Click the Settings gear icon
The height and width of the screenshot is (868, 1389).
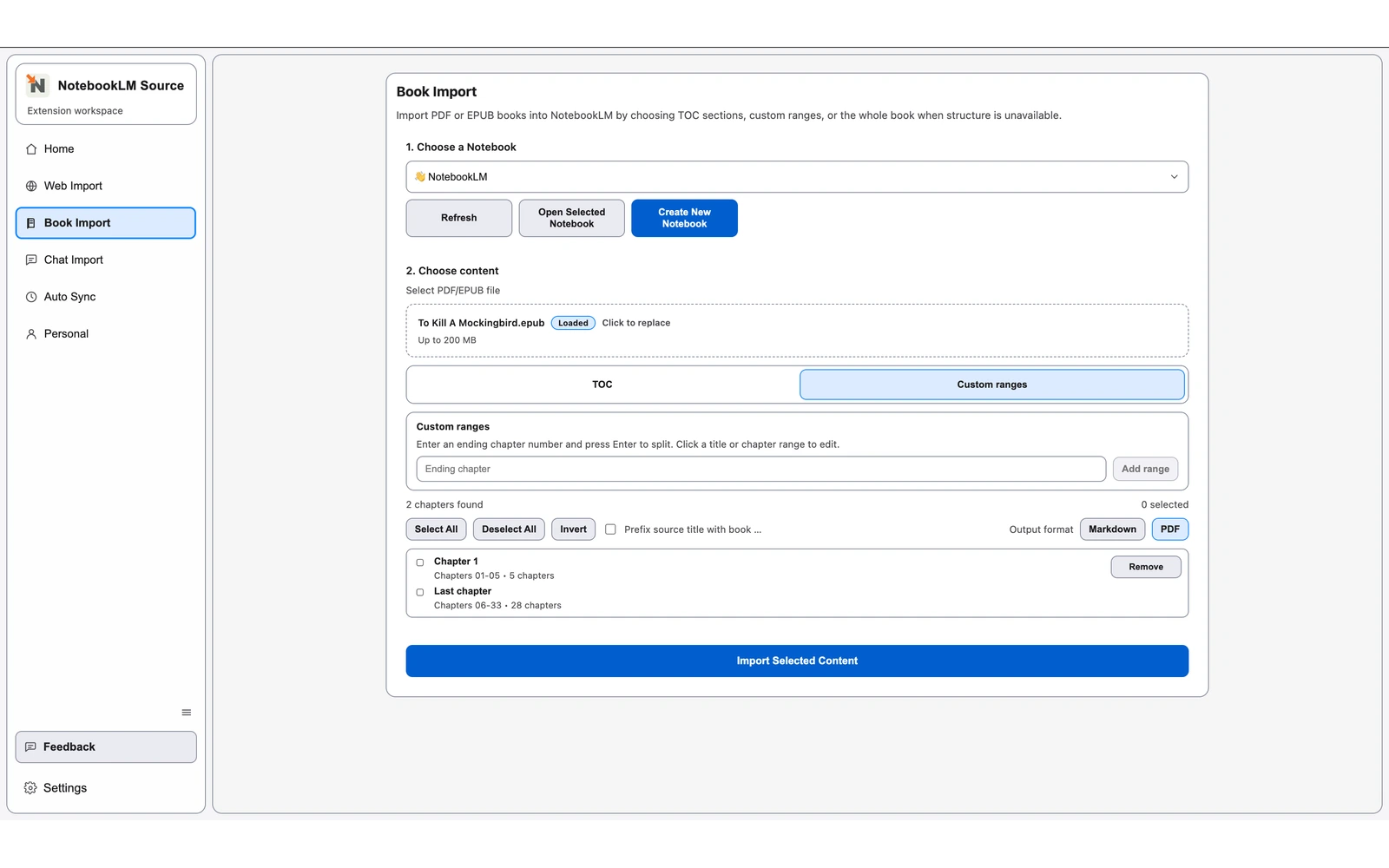(31, 787)
